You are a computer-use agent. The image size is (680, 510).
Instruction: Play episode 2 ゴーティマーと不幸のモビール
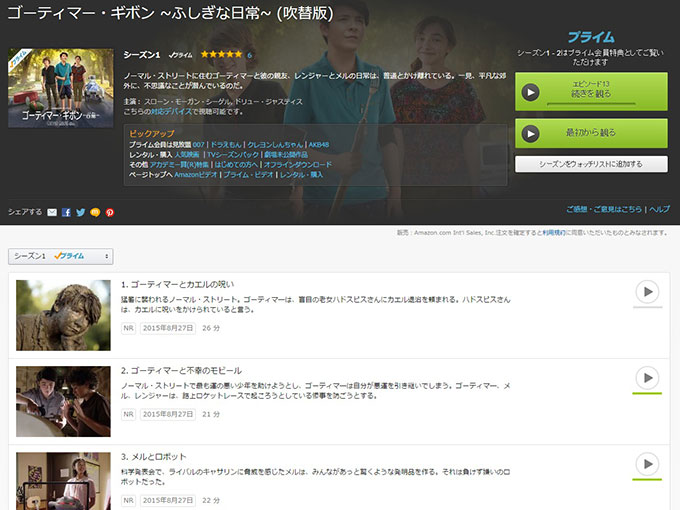pos(647,378)
